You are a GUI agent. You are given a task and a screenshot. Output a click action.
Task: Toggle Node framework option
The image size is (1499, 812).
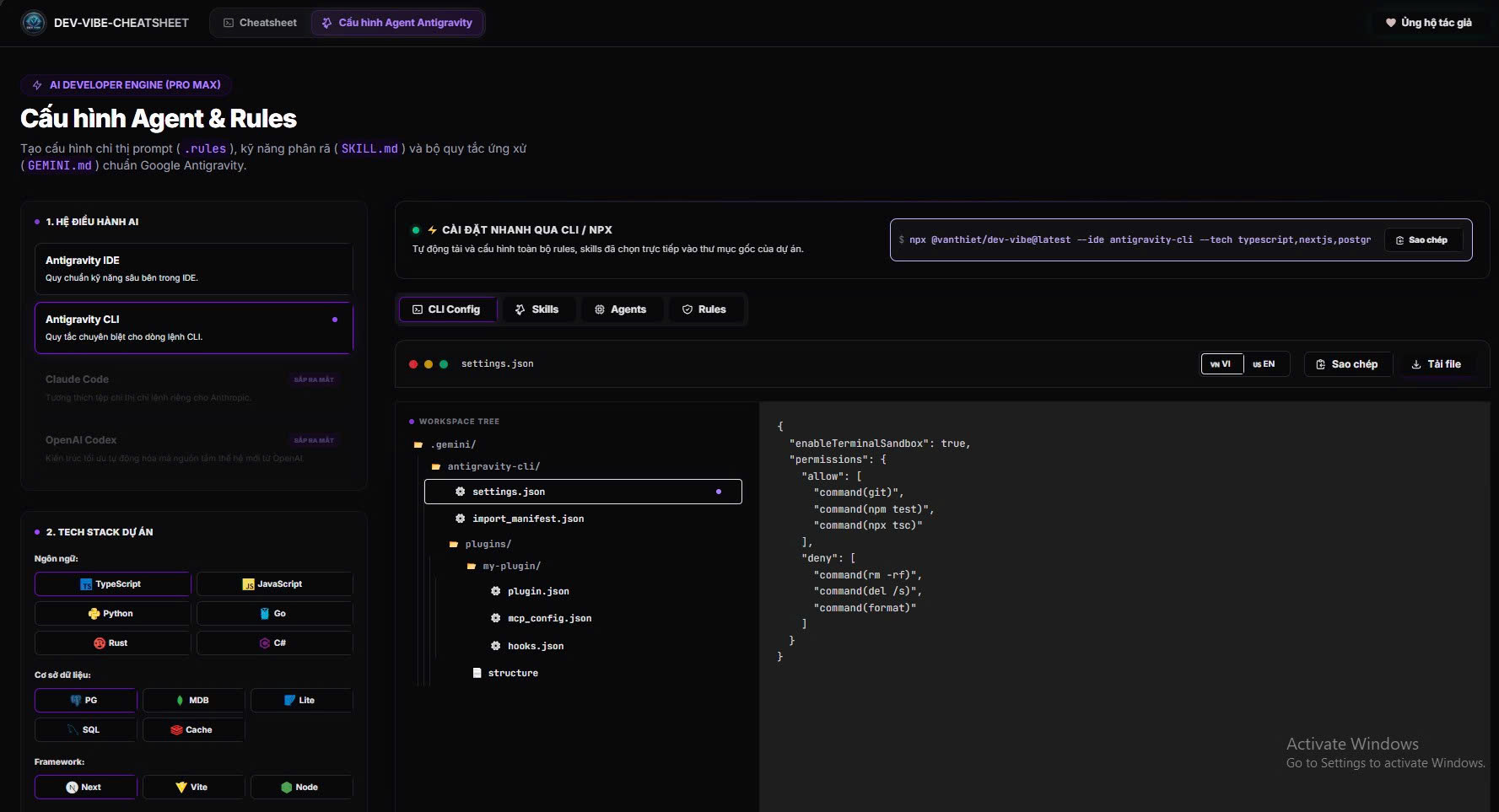coord(301,788)
